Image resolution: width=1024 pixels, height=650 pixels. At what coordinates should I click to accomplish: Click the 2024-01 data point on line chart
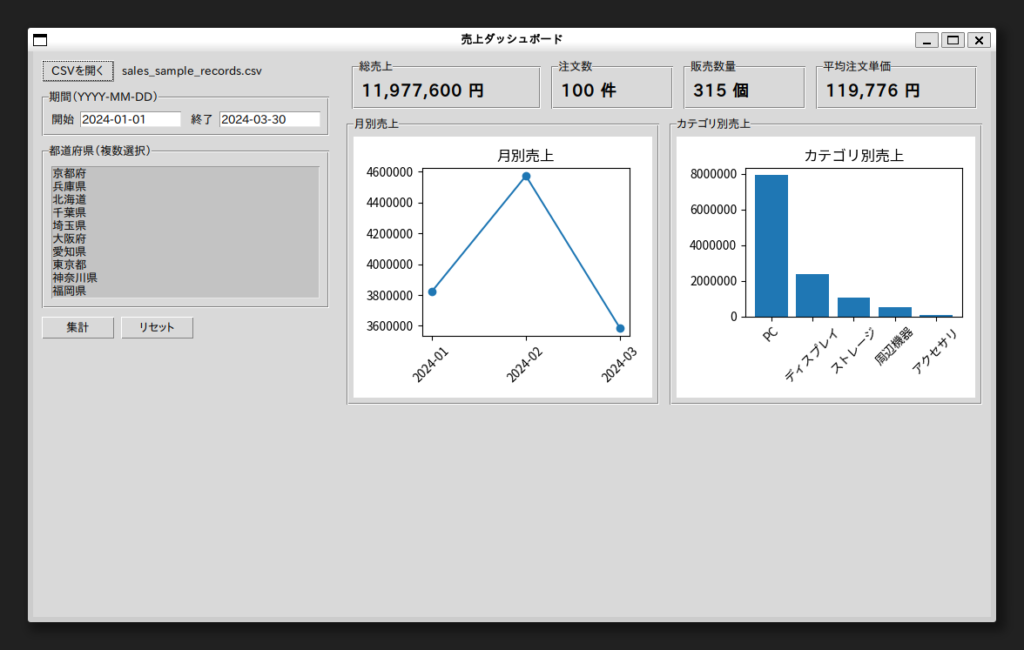[x=432, y=292]
